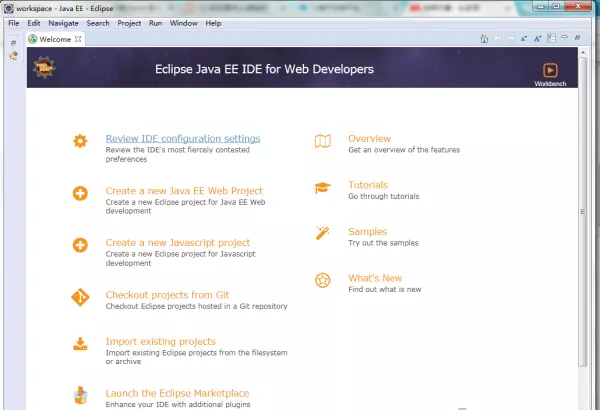Restore the Welcome view panel

pyautogui.click(x=577, y=38)
